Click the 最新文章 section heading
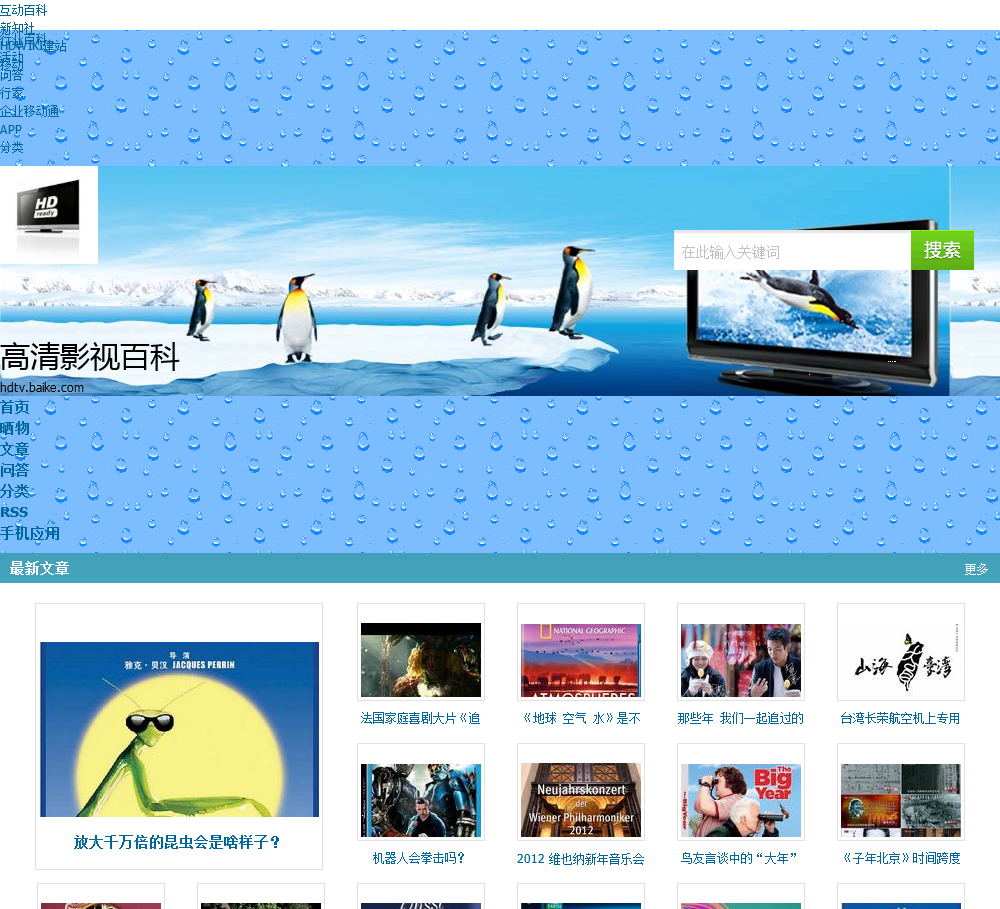 [x=40, y=568]
